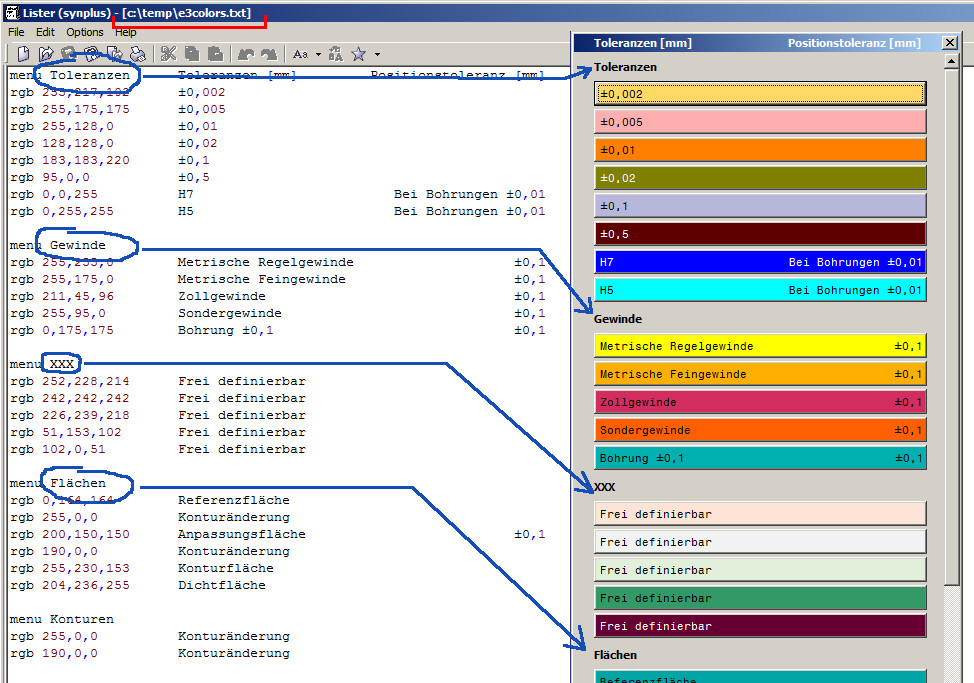Select the Metrische Feingewinde color button
This screenshot has width=974, height=683.
click(x=760, y=374)
